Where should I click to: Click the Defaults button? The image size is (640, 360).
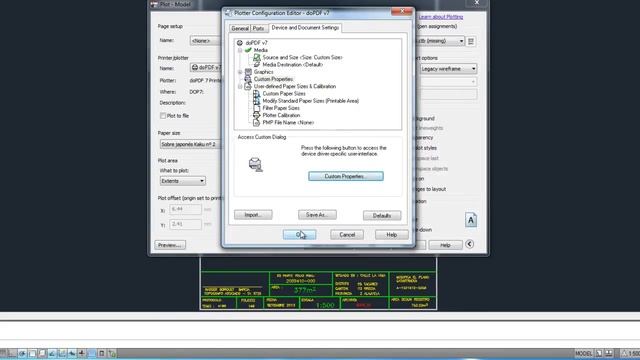pyautogui.click(x=382, y=215)
